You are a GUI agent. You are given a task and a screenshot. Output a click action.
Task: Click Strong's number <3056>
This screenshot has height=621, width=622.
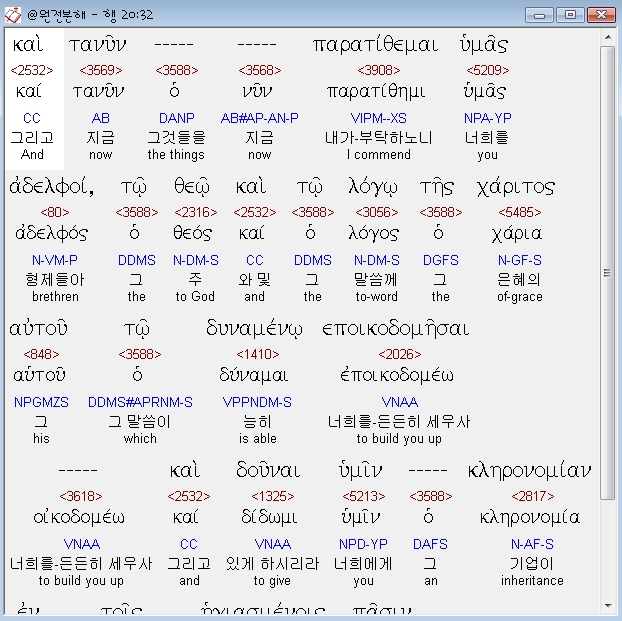(376, 212)
